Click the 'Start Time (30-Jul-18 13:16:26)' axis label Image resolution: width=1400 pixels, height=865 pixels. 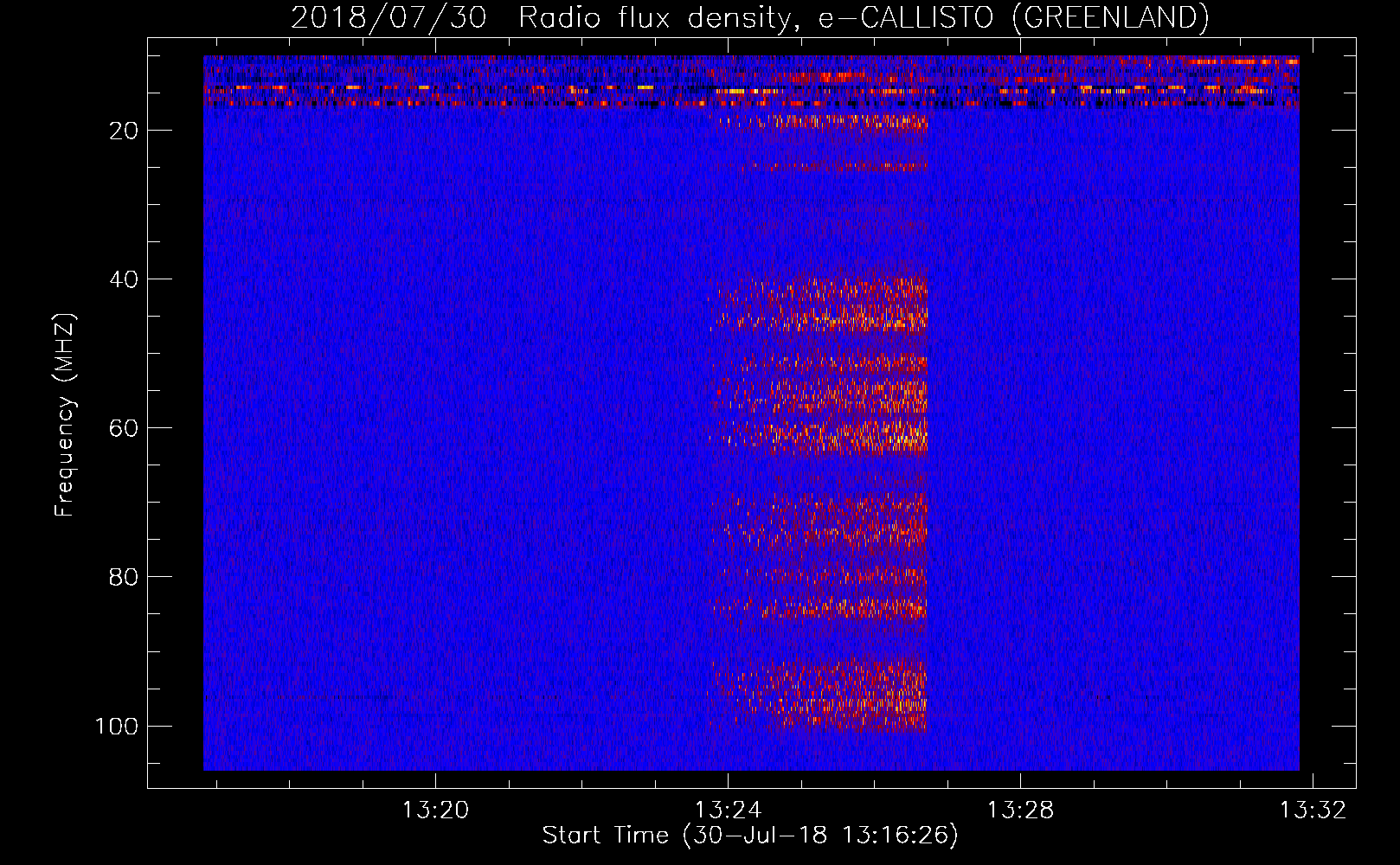pyautogui.click(x=750, y=836)
